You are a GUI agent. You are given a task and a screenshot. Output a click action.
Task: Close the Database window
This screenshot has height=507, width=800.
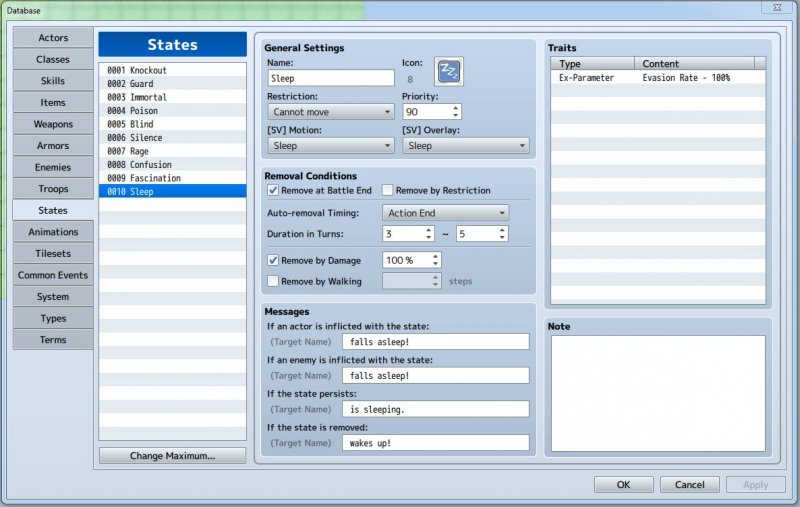(x=777, y=7)
